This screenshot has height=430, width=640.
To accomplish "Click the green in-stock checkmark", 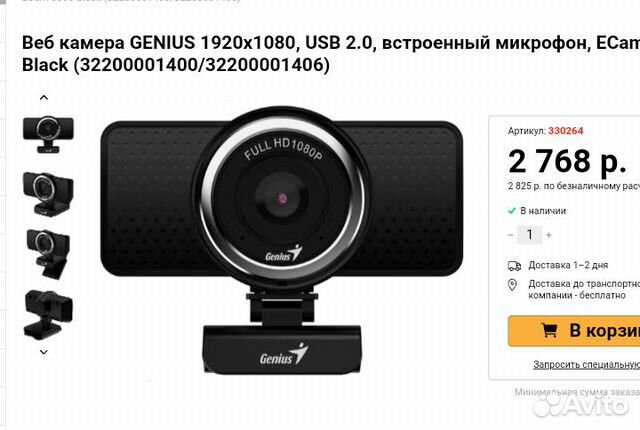I will (x=511, y=211).
